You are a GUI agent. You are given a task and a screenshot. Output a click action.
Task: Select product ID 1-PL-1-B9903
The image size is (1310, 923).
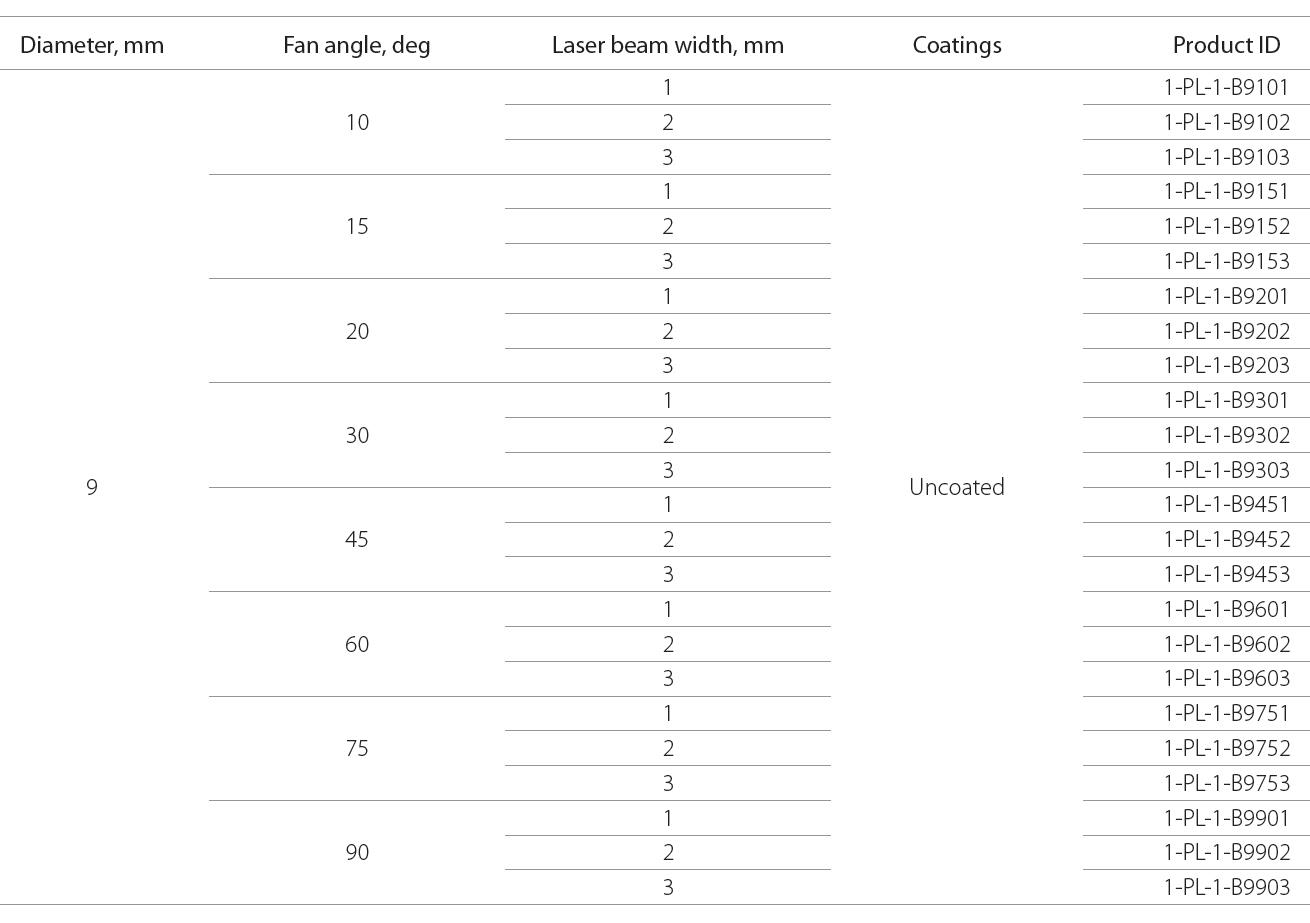point(1227,887)
